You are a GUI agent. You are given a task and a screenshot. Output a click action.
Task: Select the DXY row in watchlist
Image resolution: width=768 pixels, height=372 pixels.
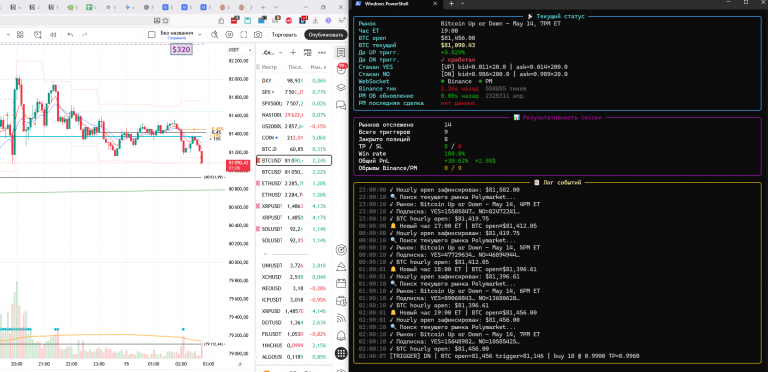coord(294,80)
